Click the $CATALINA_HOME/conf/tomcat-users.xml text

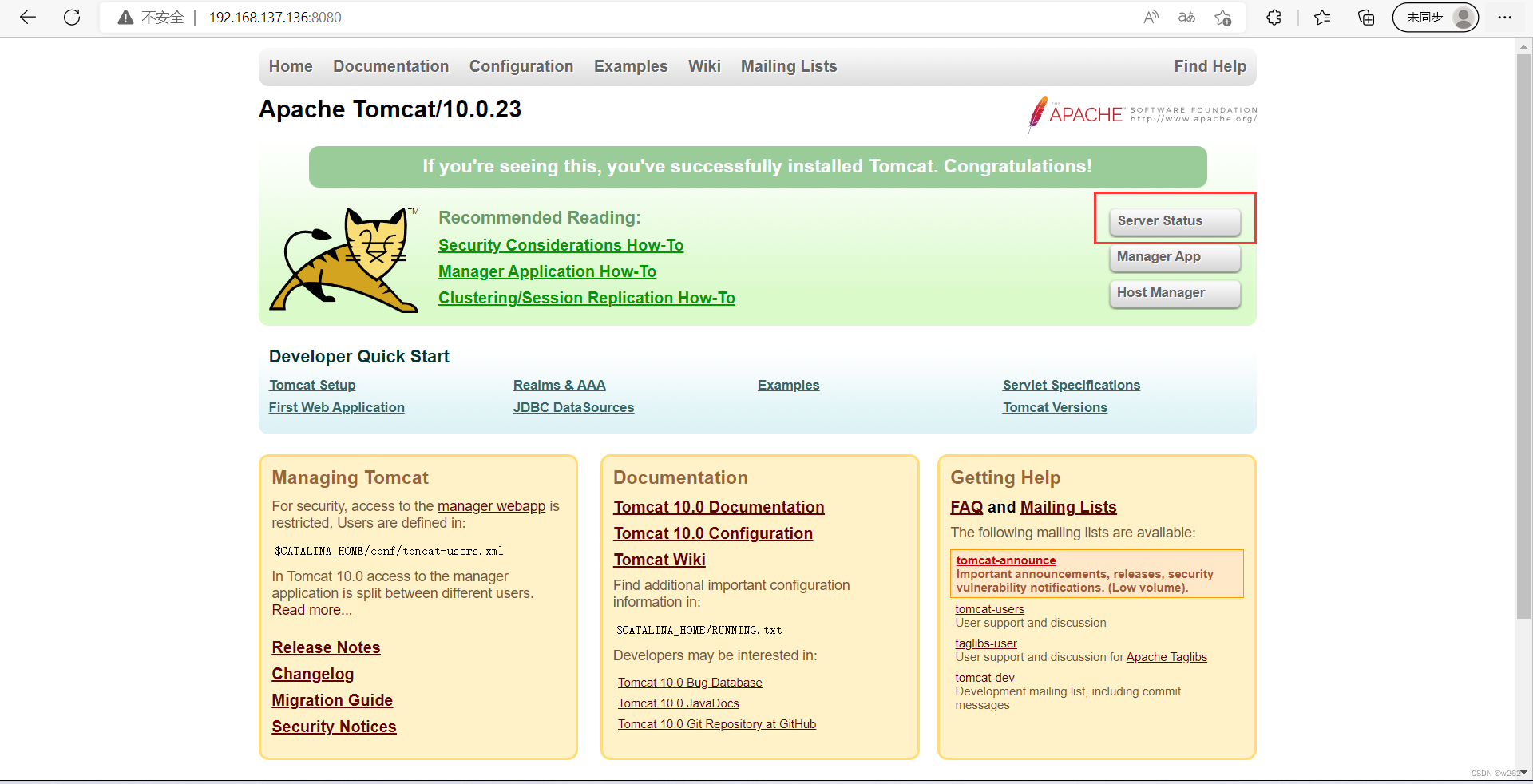click(x=389, y=551)
